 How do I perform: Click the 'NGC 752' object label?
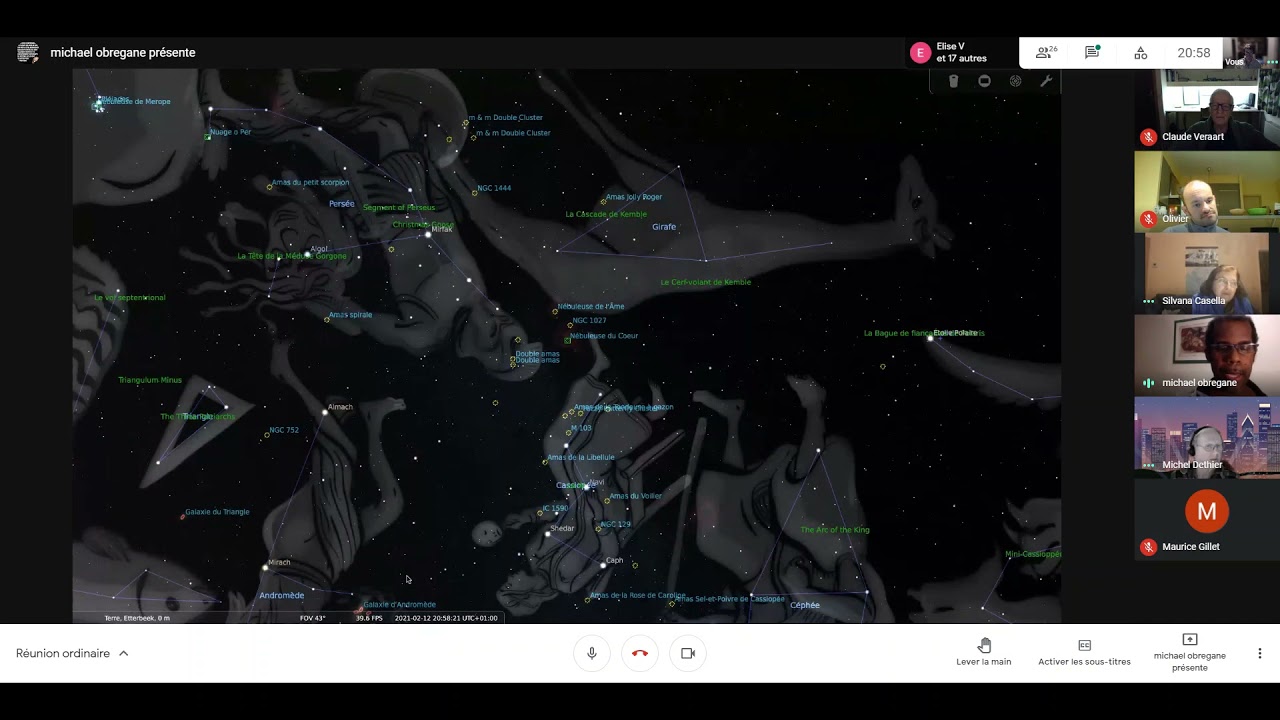point(284,430)
